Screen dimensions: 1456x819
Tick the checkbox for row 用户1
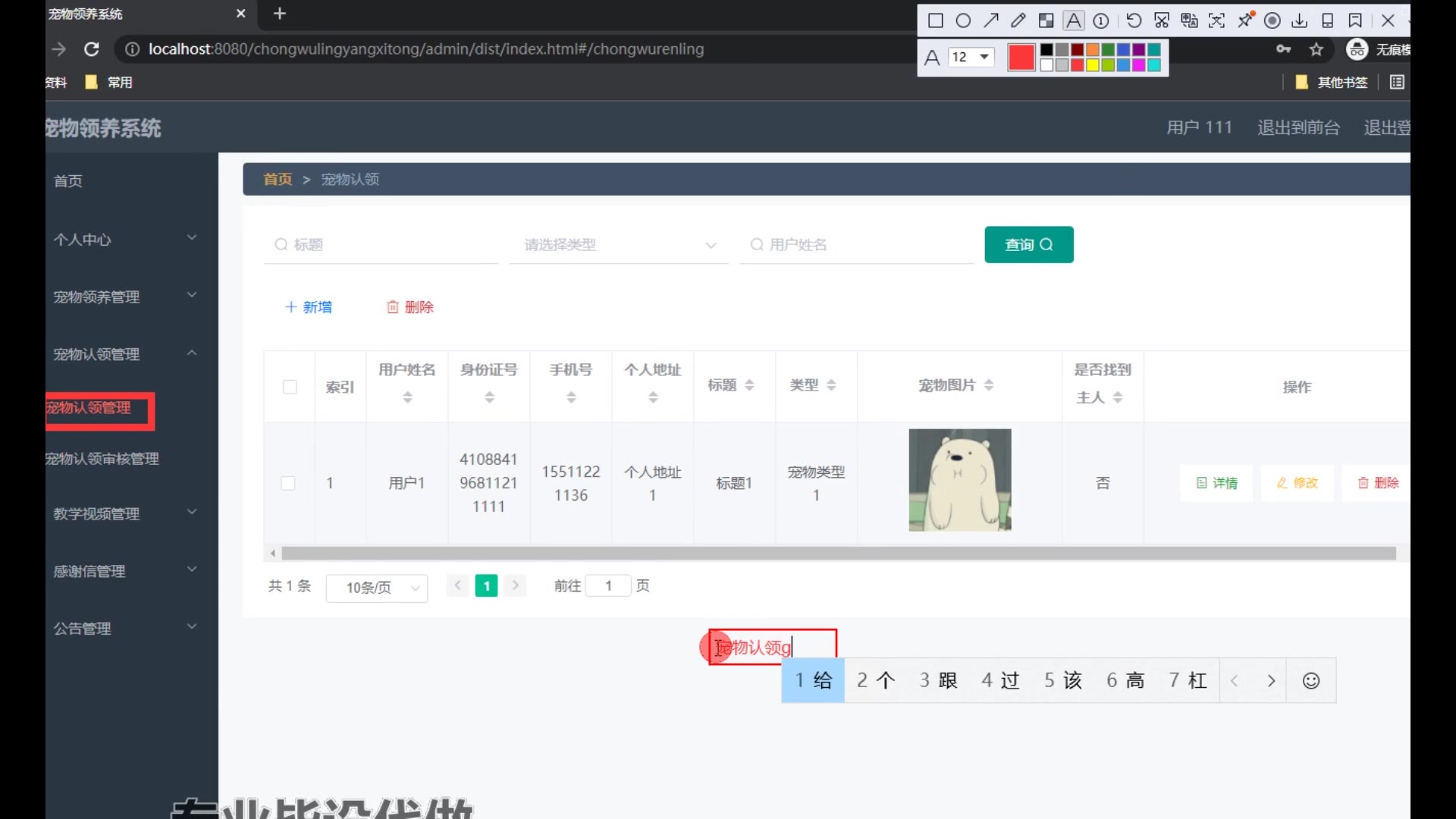click(288, 483)
